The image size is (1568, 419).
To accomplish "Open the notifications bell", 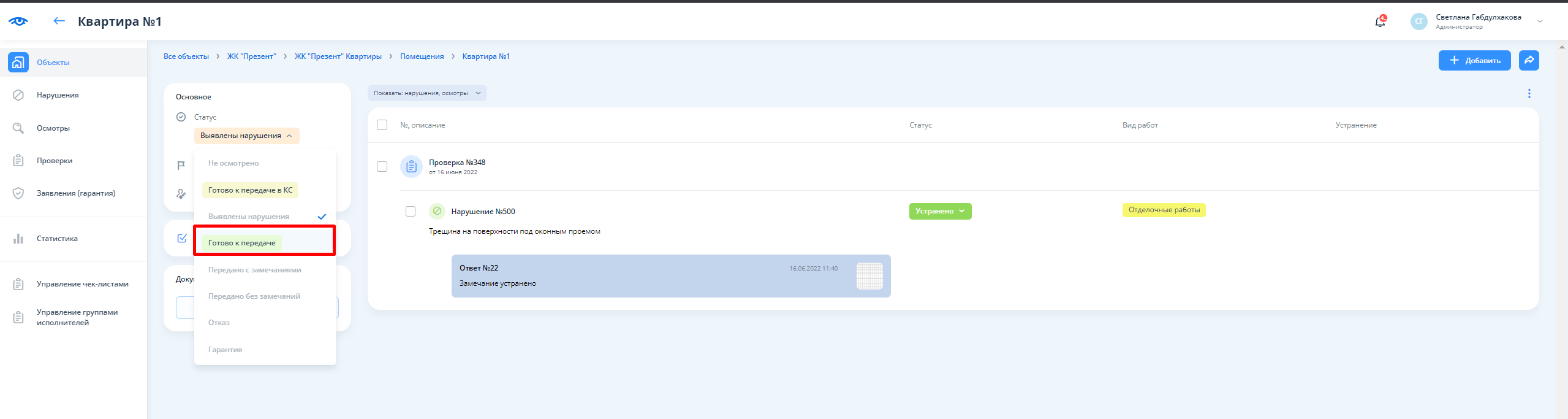I will (x=1380, y=22).
